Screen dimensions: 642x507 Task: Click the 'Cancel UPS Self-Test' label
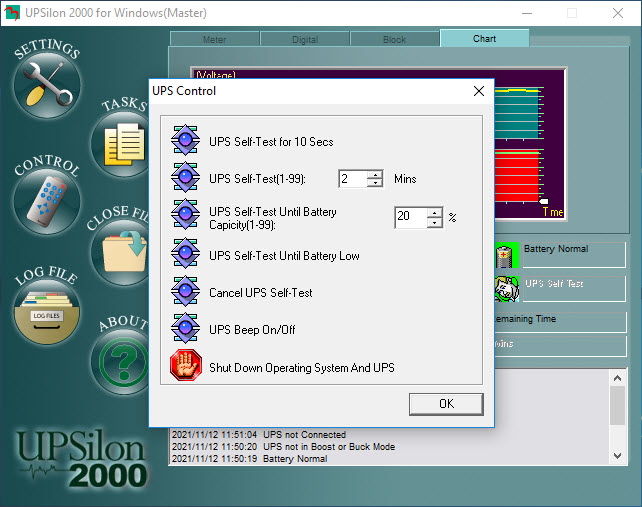click(x=261, y=293)
